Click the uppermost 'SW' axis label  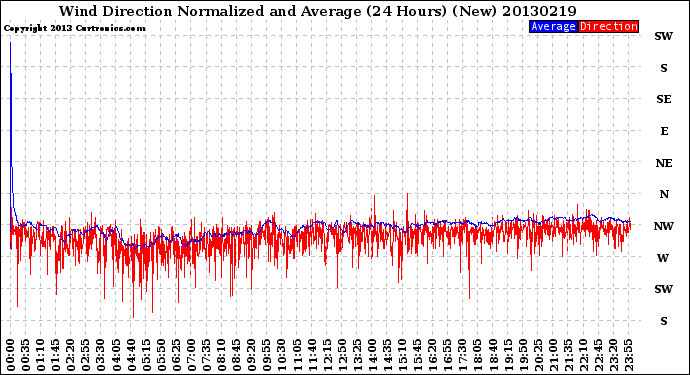[664, 36]
